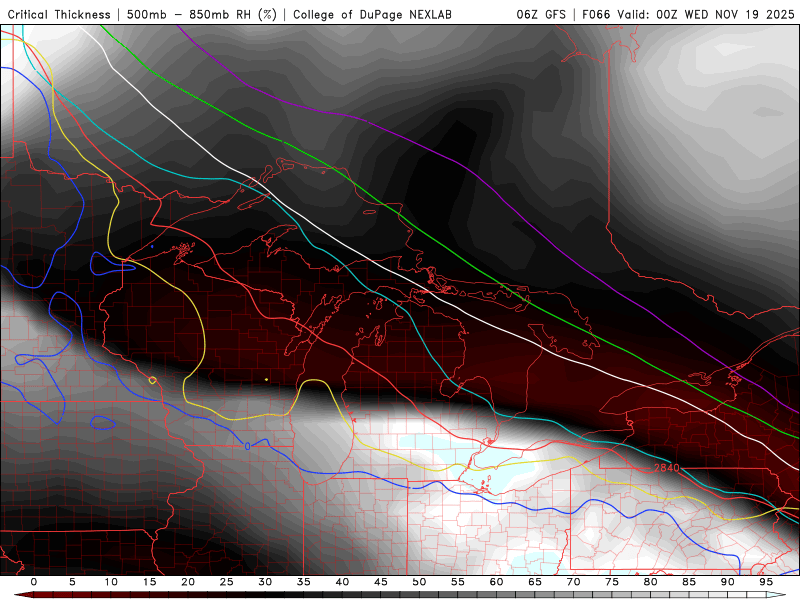Click the "30" tick on the color scale
This screenshot has width=800, height=600.
(x=265, y=582)
